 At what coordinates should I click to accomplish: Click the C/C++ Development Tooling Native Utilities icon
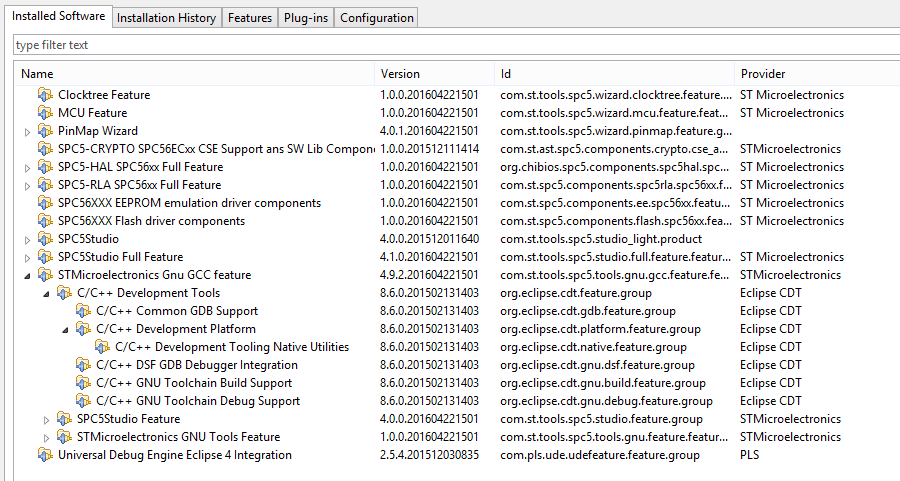coord(102,347)
